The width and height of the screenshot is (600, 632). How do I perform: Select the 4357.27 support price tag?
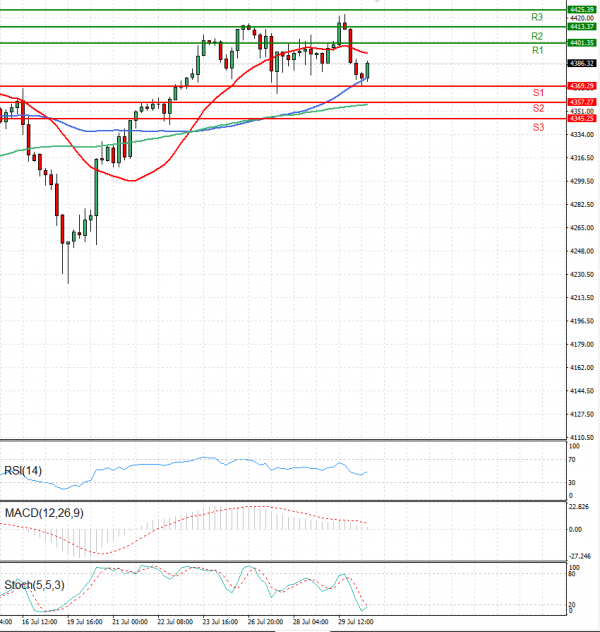582,102
